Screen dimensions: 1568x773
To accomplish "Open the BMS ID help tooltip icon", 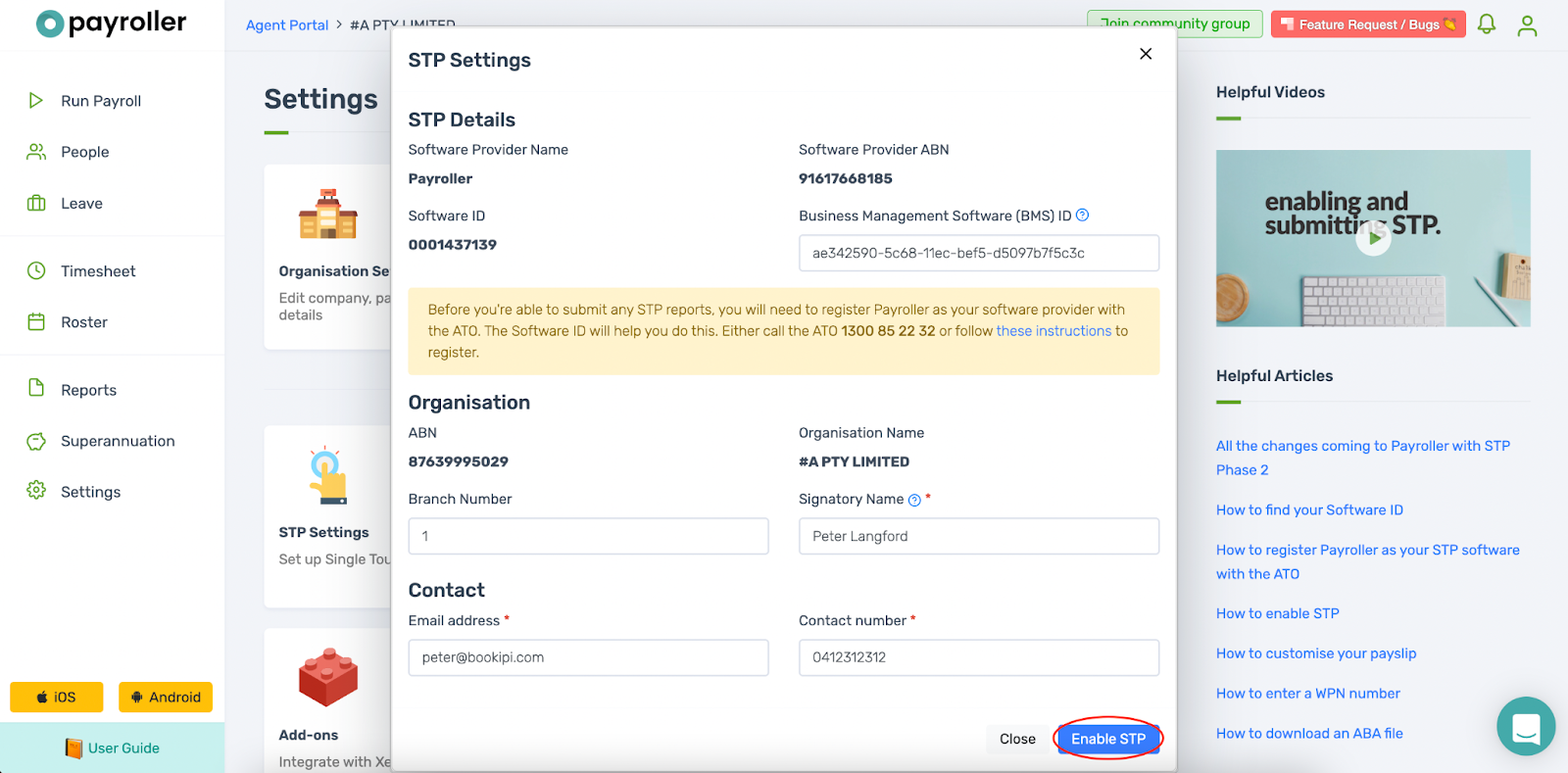I will [1082, 215].
